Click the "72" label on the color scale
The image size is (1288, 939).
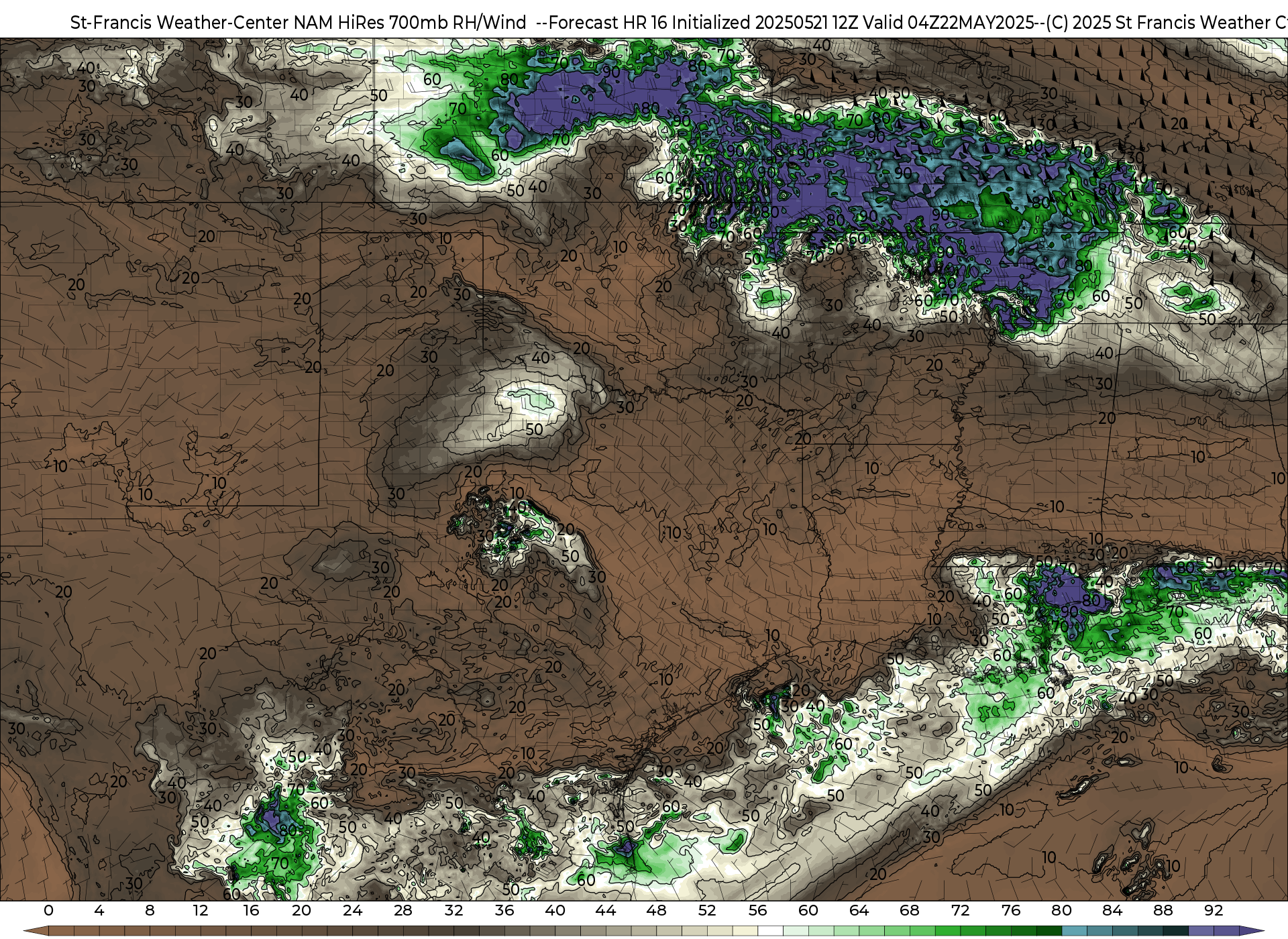(960, 910)
